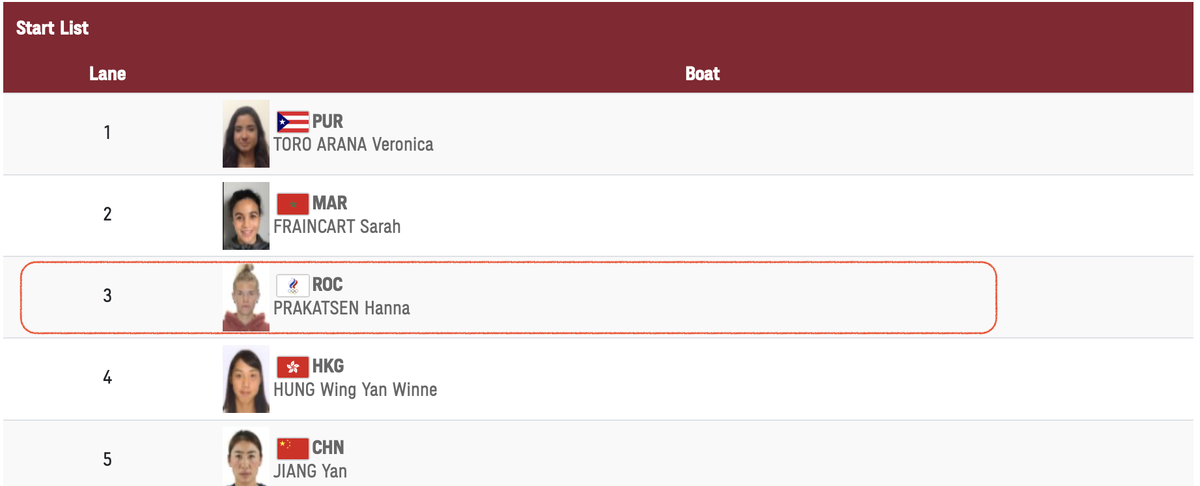The height and width of the screenshot is (486, 1200).
Task: Click the Boat column header
Action: (702, 74)
